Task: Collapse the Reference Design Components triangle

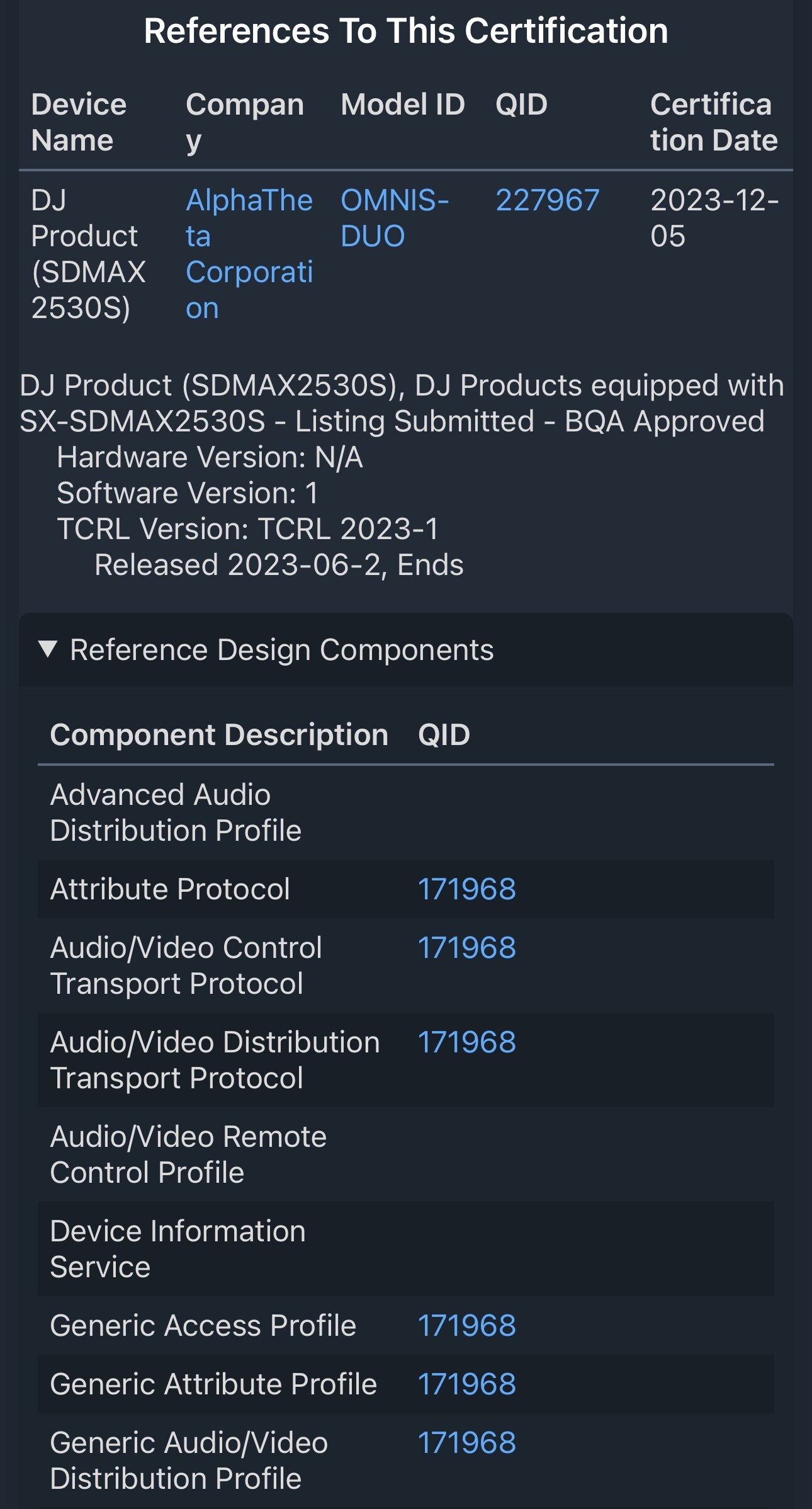Action: click(48, 649)
